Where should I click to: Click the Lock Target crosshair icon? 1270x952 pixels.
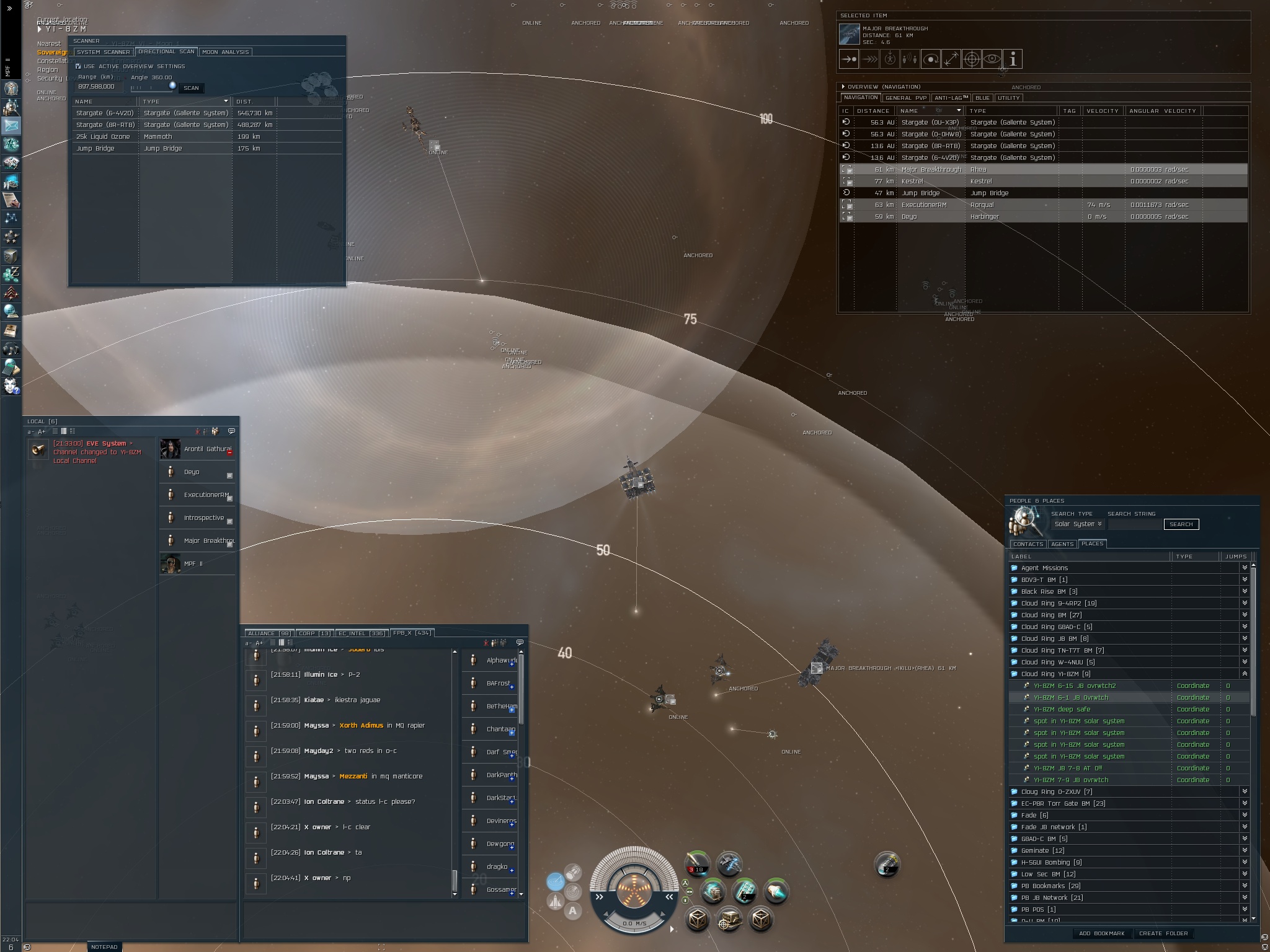click(x=972, y=59)
